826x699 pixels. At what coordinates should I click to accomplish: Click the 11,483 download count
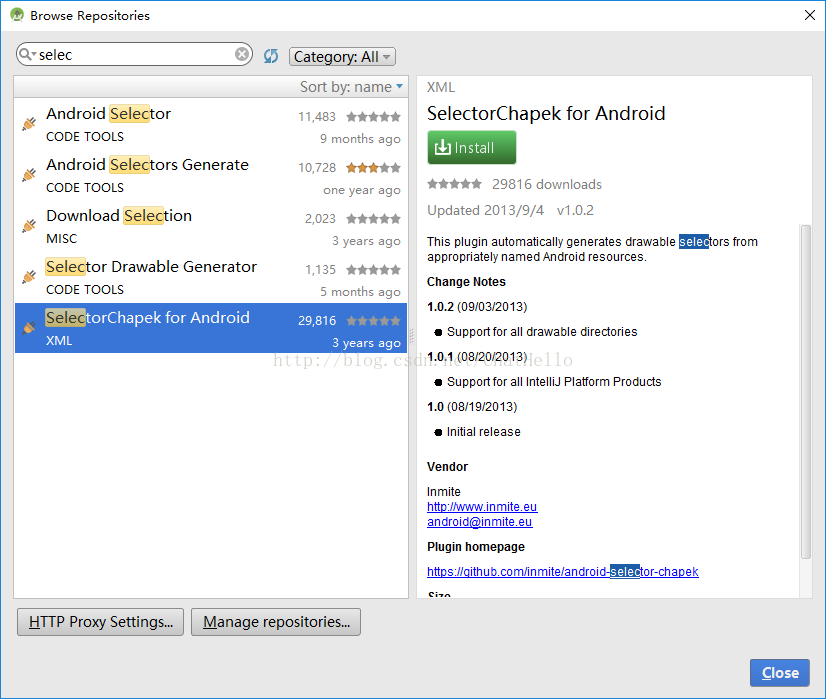317,116
